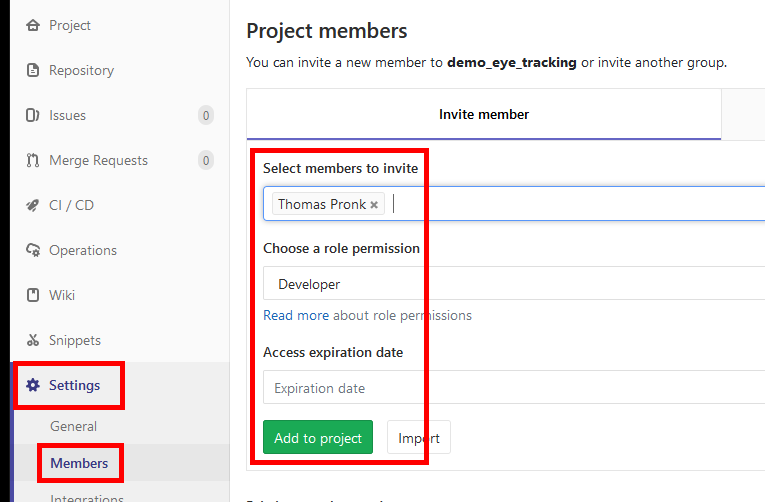The width and height of the screenshot is (765, 502).
Task: Open the Developer role permission dropdown
Action: pyautogui.click(x=514, y=283)
